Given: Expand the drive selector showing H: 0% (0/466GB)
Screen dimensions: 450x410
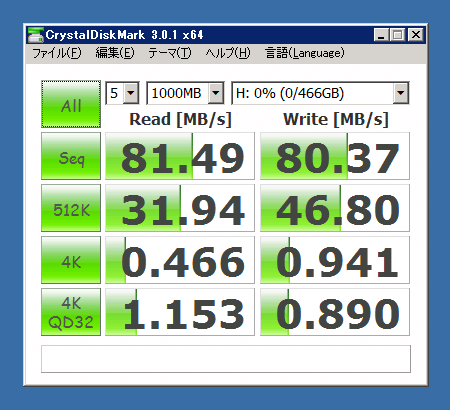Looking at the screenshot, I should (401, 93).
